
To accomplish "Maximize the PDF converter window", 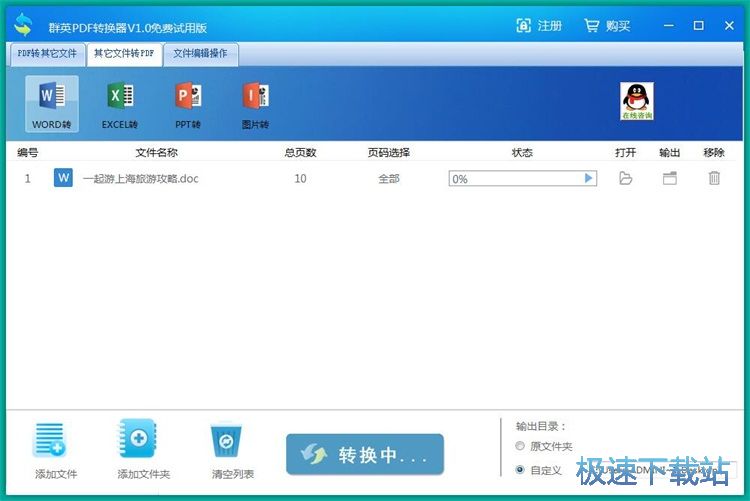I will pos(698,25).
